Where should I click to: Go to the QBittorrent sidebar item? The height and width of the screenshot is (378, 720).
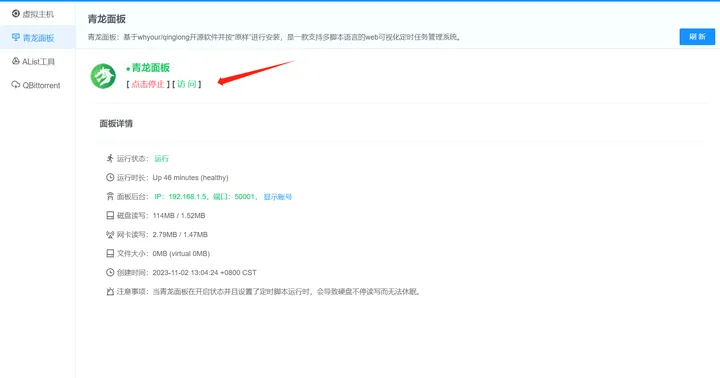(x=36, y=85)
